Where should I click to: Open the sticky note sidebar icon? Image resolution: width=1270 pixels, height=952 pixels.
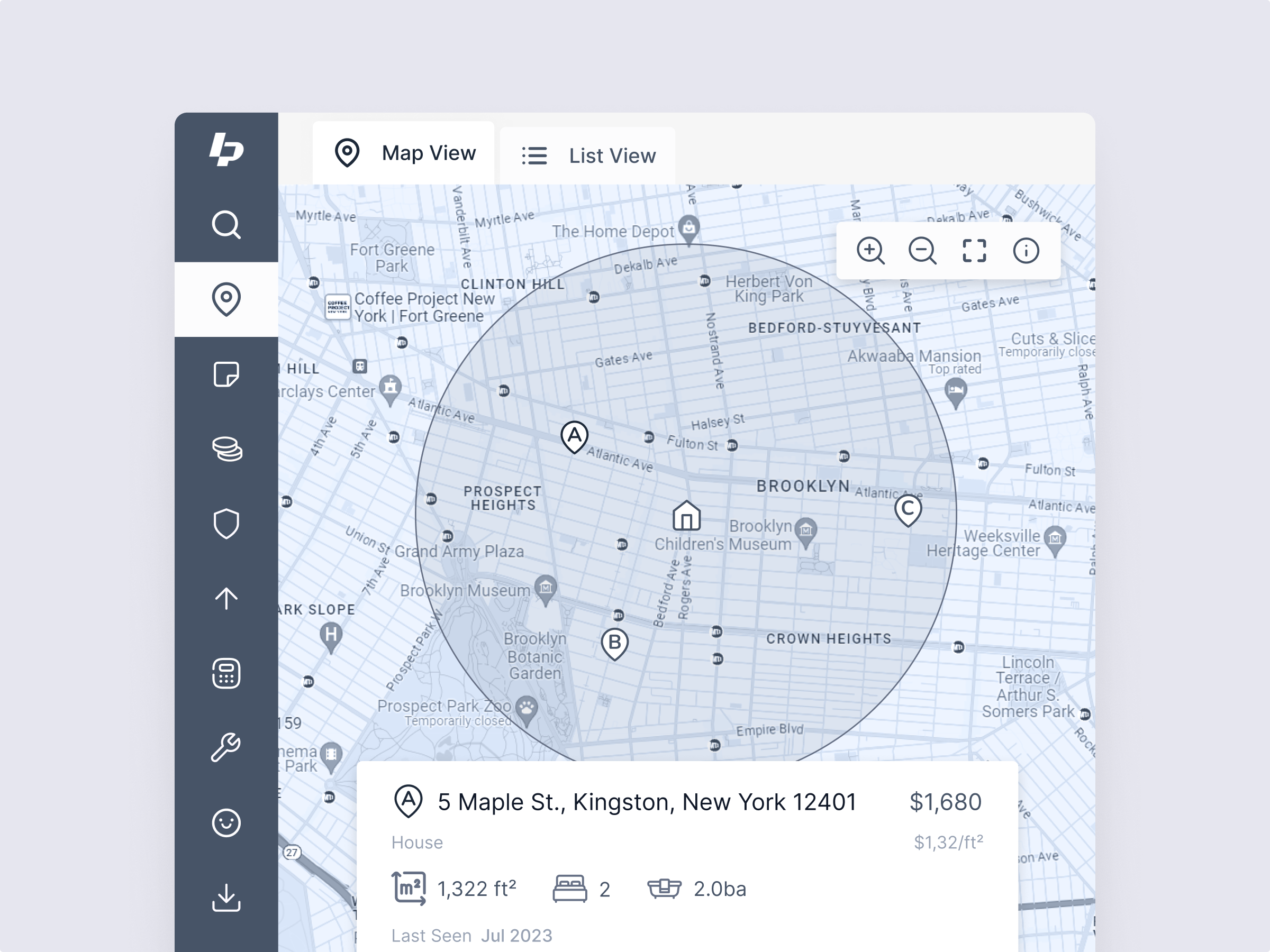[x=226, y=374]
